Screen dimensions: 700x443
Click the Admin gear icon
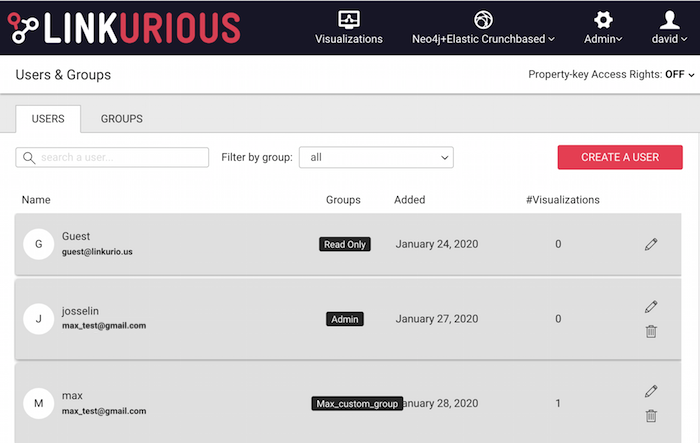coord(603,20)
